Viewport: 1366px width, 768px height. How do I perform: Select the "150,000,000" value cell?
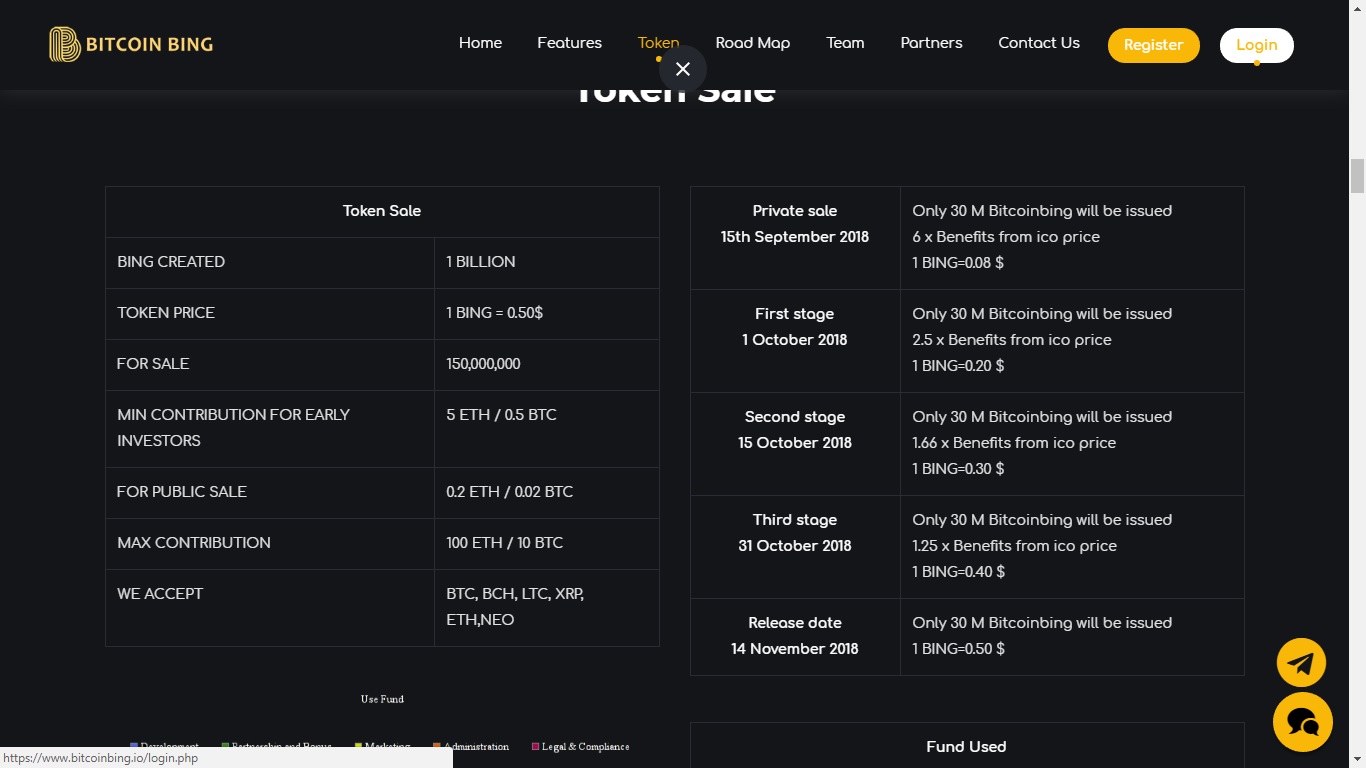(547, 365)
